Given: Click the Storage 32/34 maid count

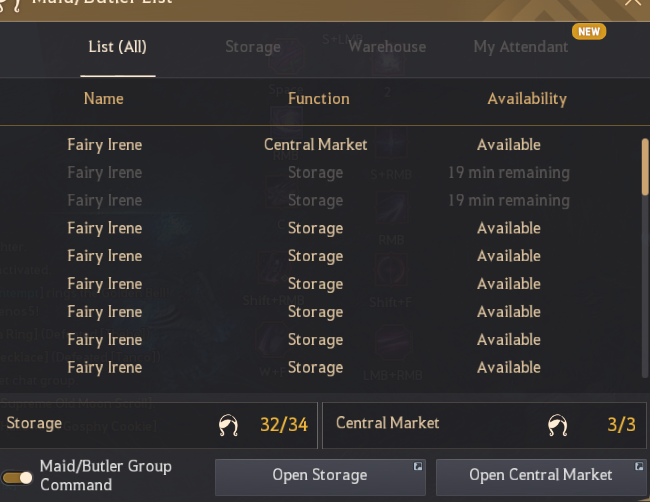Looking at the screenshot, I should (284, 425).
